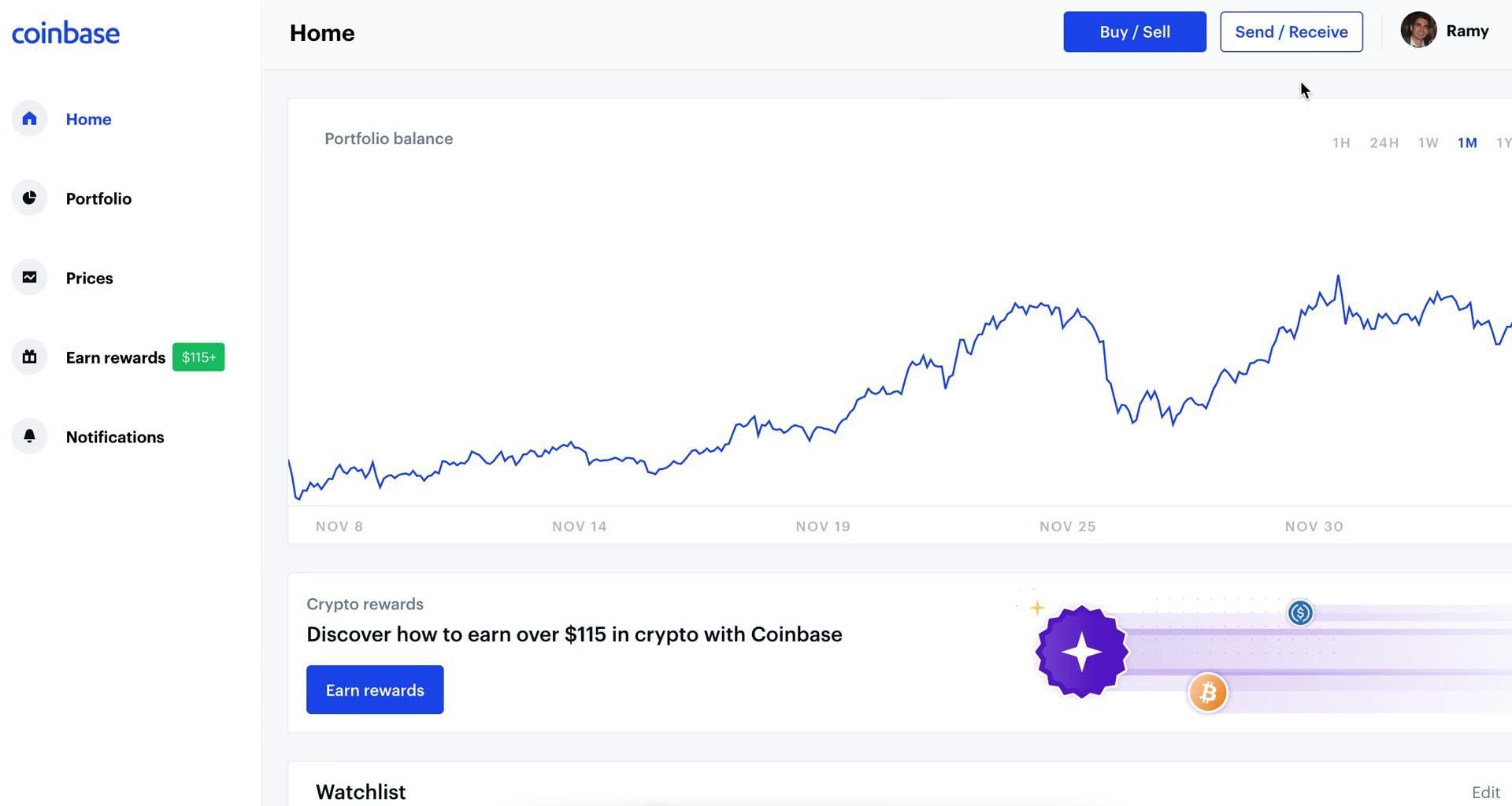Screen dimensions: 1512x806
Task: Open the Portfolio pie chart icon
Action: pos(30,198)
